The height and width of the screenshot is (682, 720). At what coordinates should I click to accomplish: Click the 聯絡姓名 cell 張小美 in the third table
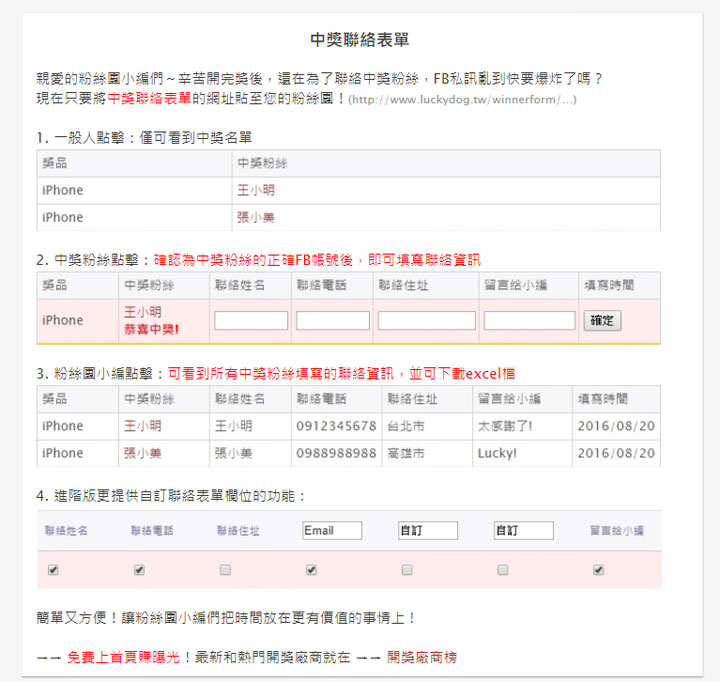tap(233, 453)
